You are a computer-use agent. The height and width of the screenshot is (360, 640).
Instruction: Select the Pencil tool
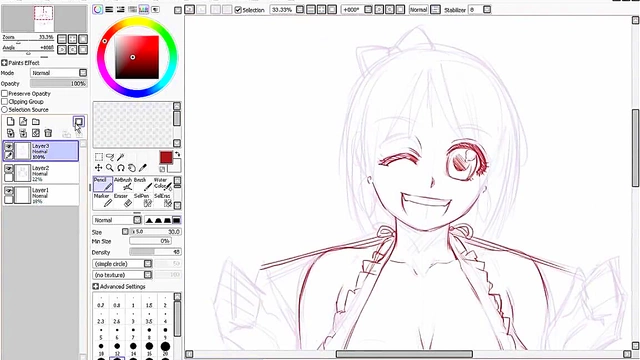point(103,184)
